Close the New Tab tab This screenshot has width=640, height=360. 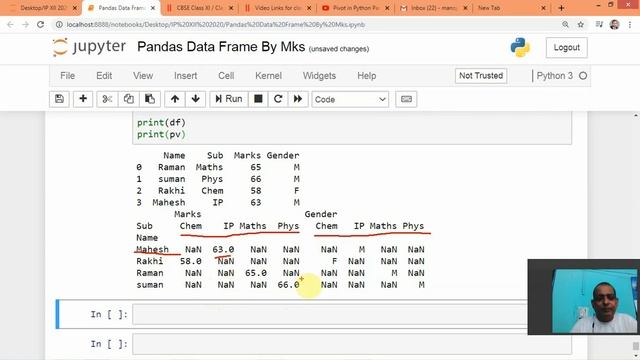point(543,8)
